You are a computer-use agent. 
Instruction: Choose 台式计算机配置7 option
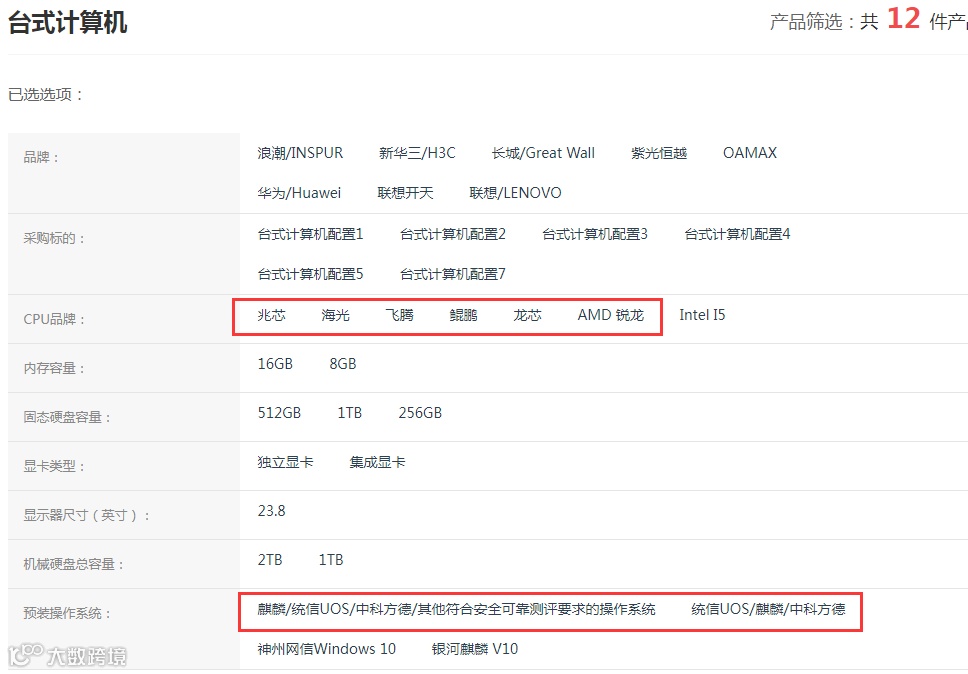(453, 274)
